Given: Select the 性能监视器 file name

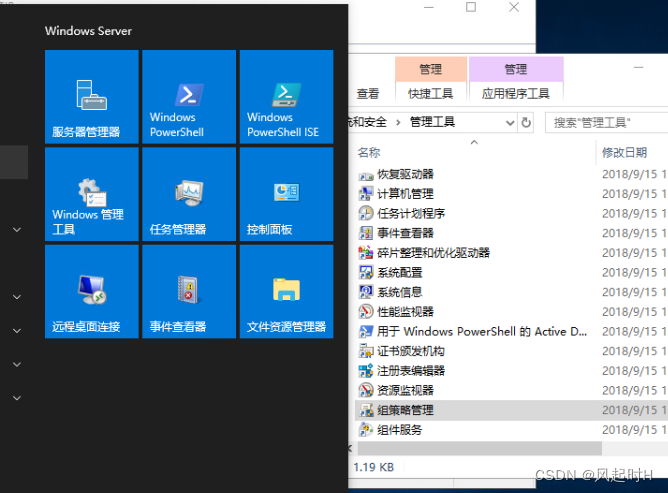Looking at the screenshot, I should coord(405,311).
